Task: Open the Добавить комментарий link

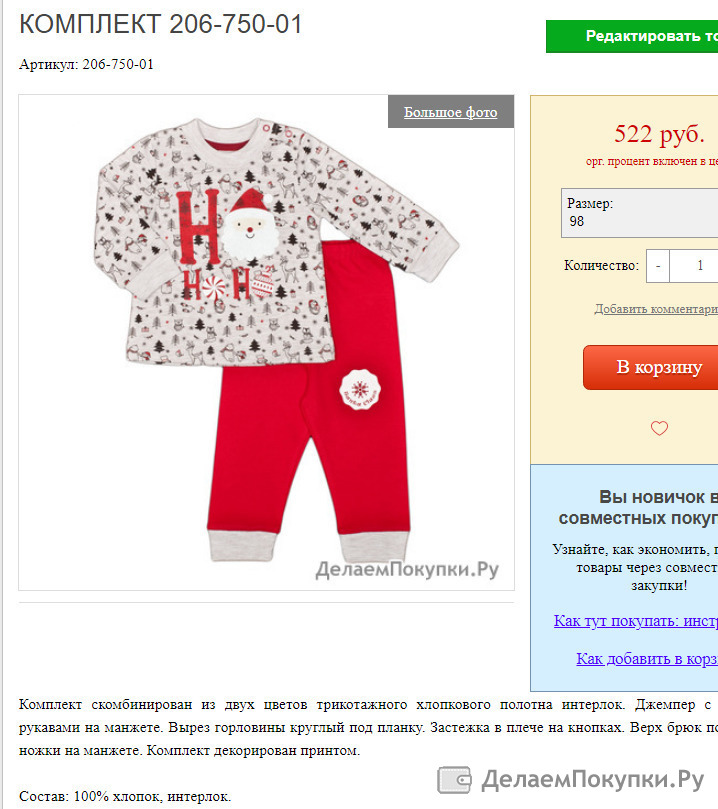Action: 656,309
